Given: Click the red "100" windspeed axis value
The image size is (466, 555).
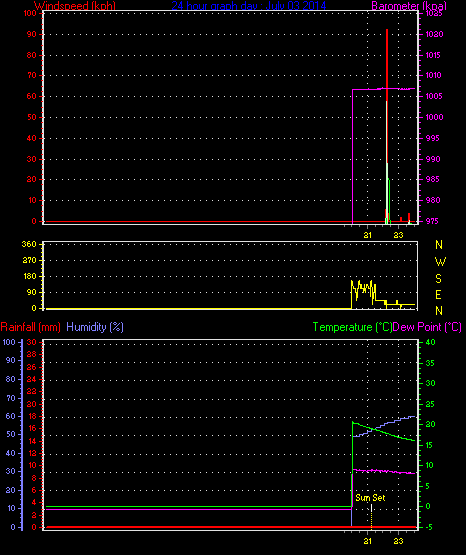Looking at the screenshot, I should [30, 13].
